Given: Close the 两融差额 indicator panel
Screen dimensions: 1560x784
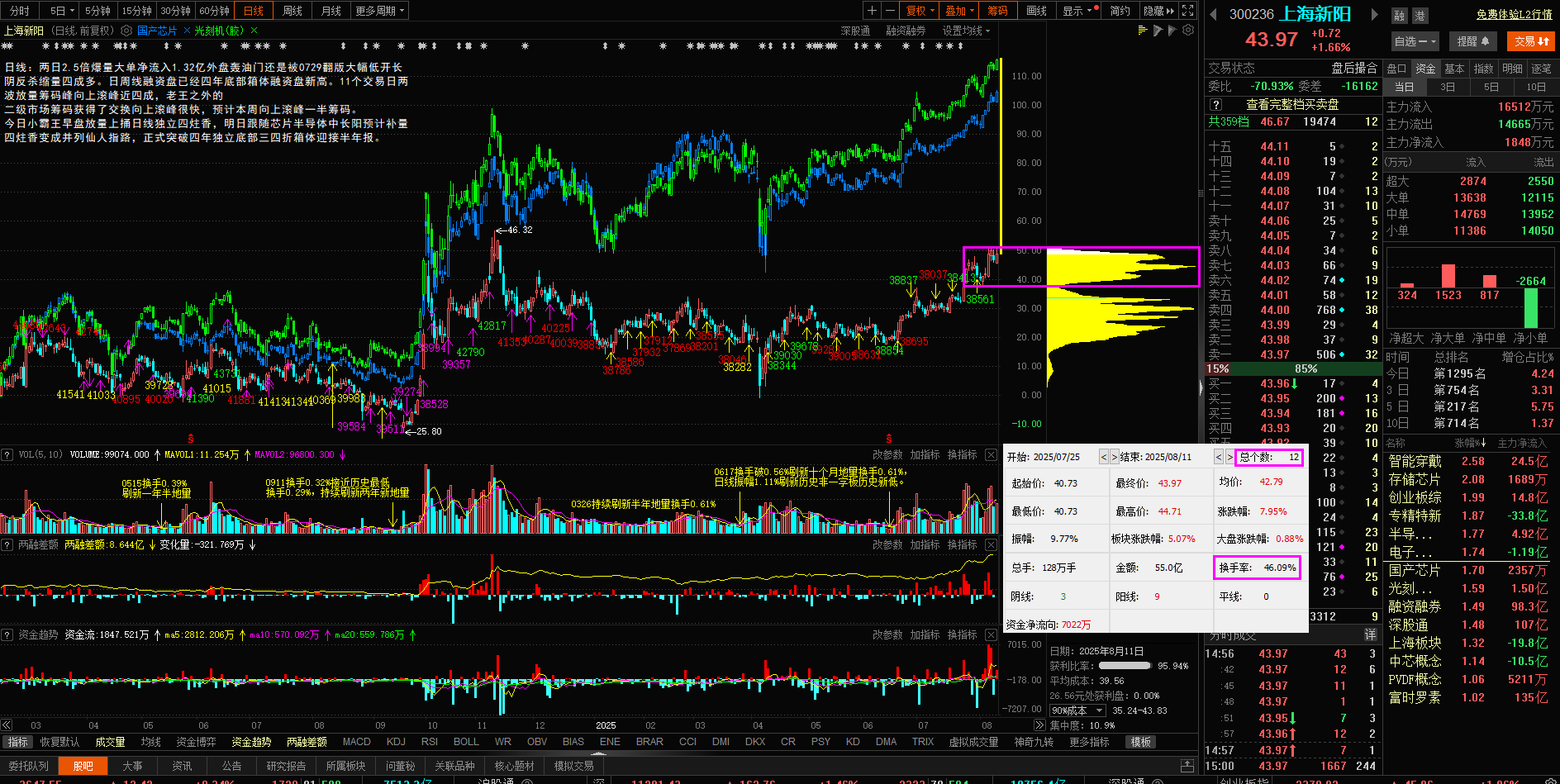Looking at the screenshot, I should (992, 544).
